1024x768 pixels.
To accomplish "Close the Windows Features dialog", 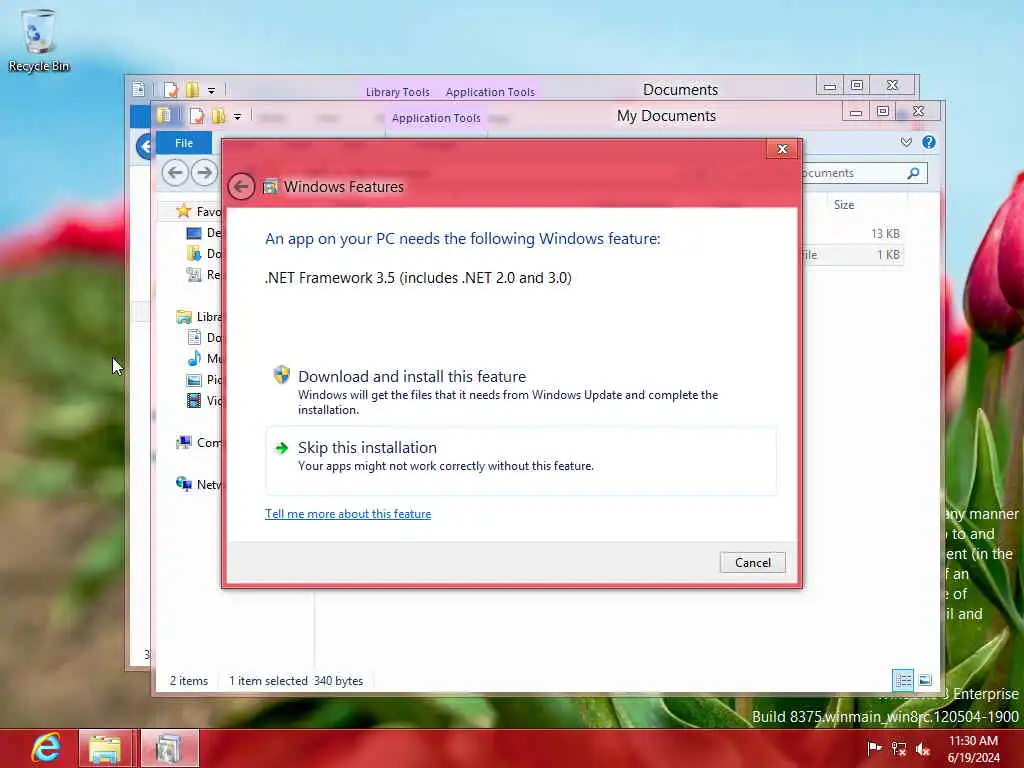I will 782,149.
